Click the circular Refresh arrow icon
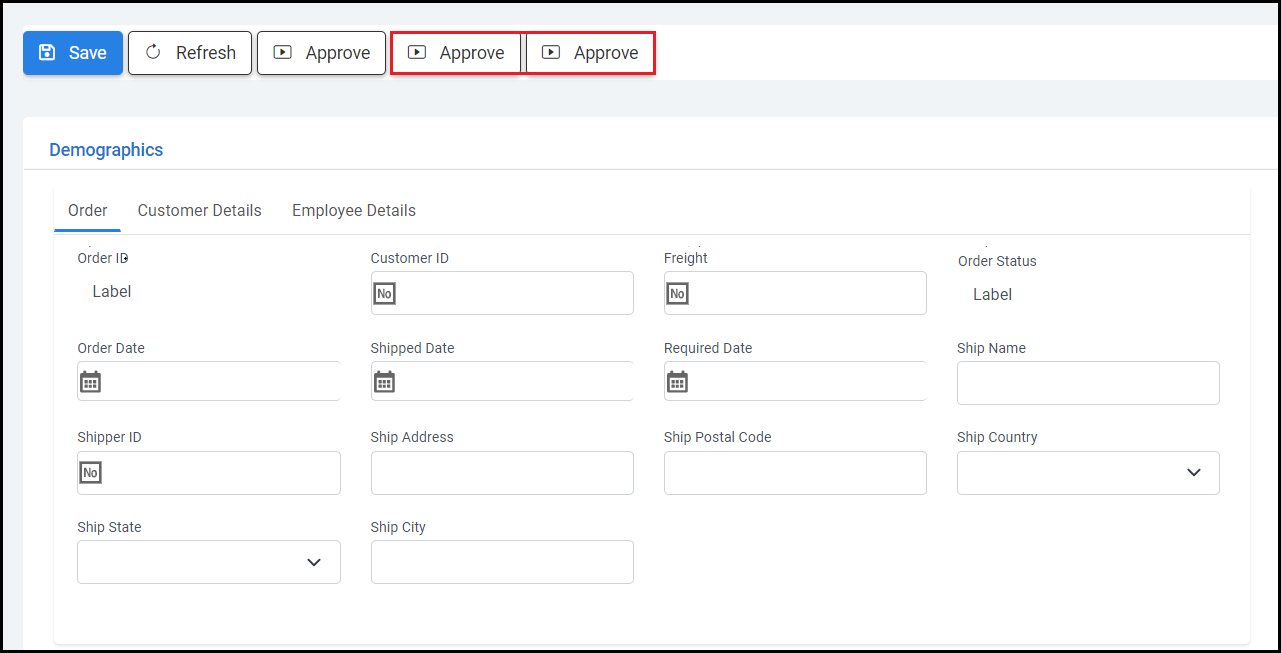Image resolution: width=1281 pixels, height=653 pixels. (153, 53)
